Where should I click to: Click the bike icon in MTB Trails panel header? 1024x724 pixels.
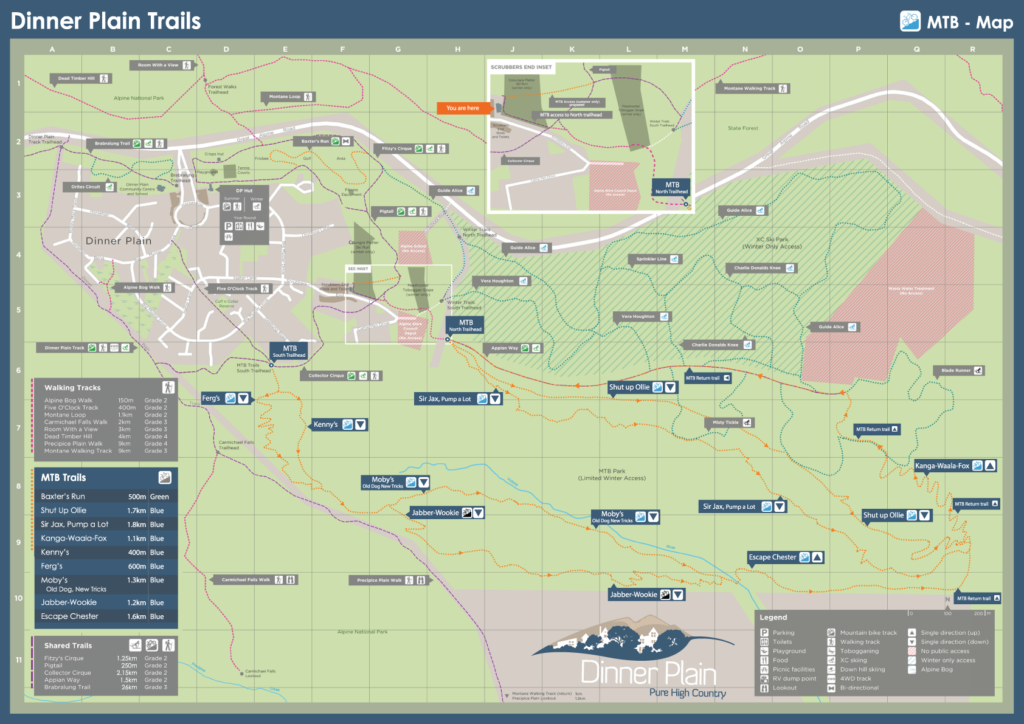pyautogui.click(x=164, y=478)
